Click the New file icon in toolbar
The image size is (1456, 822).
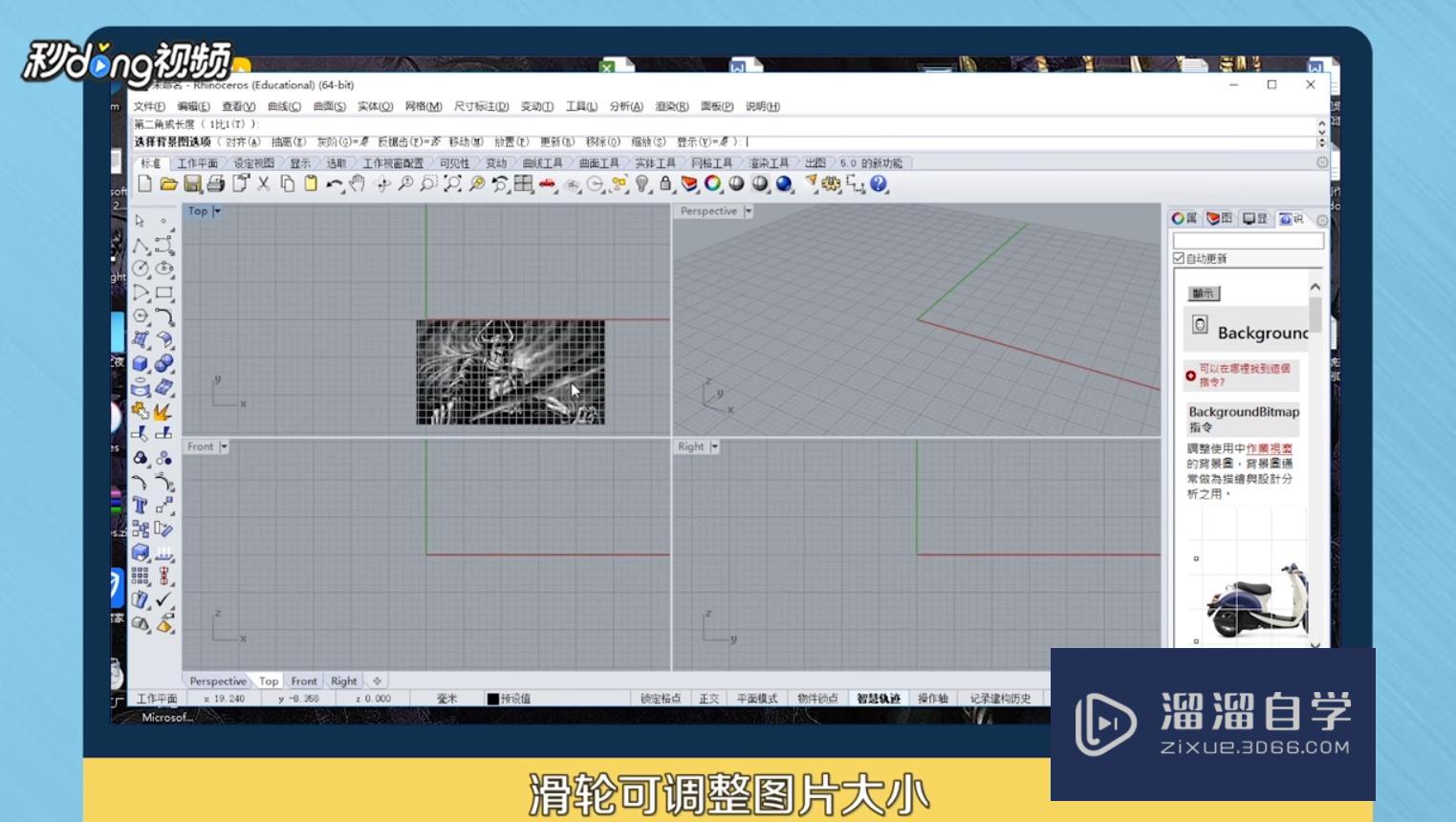pyautogui.click(x=145, y=184)
